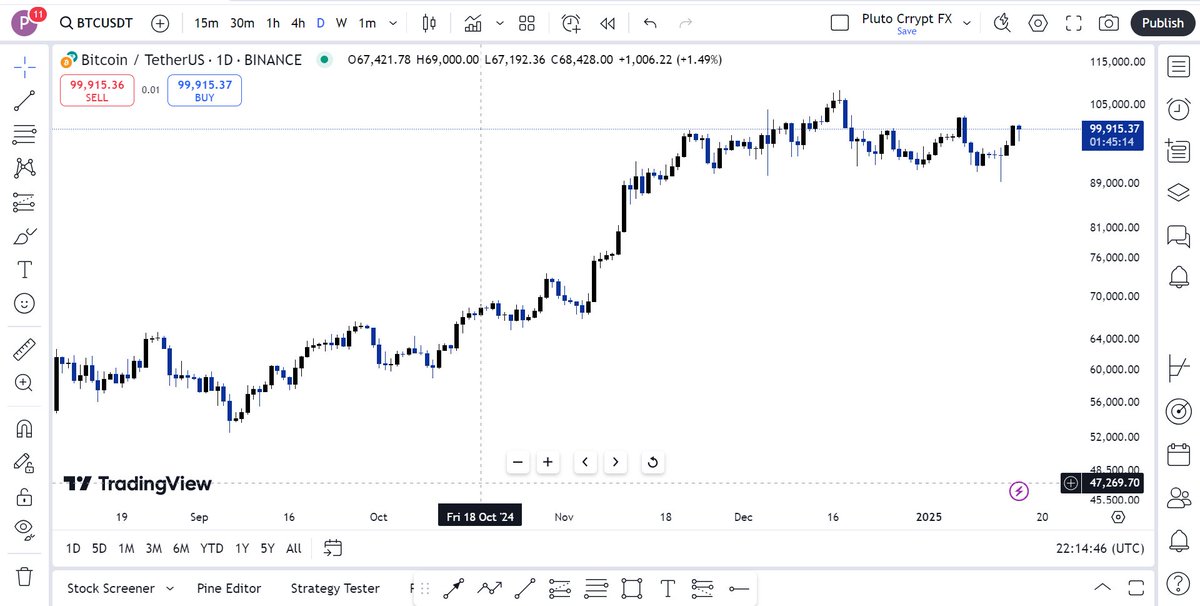Open the XABCD patterns tool
Viewport: 1200px width, 606px height.
pos(25,168)
